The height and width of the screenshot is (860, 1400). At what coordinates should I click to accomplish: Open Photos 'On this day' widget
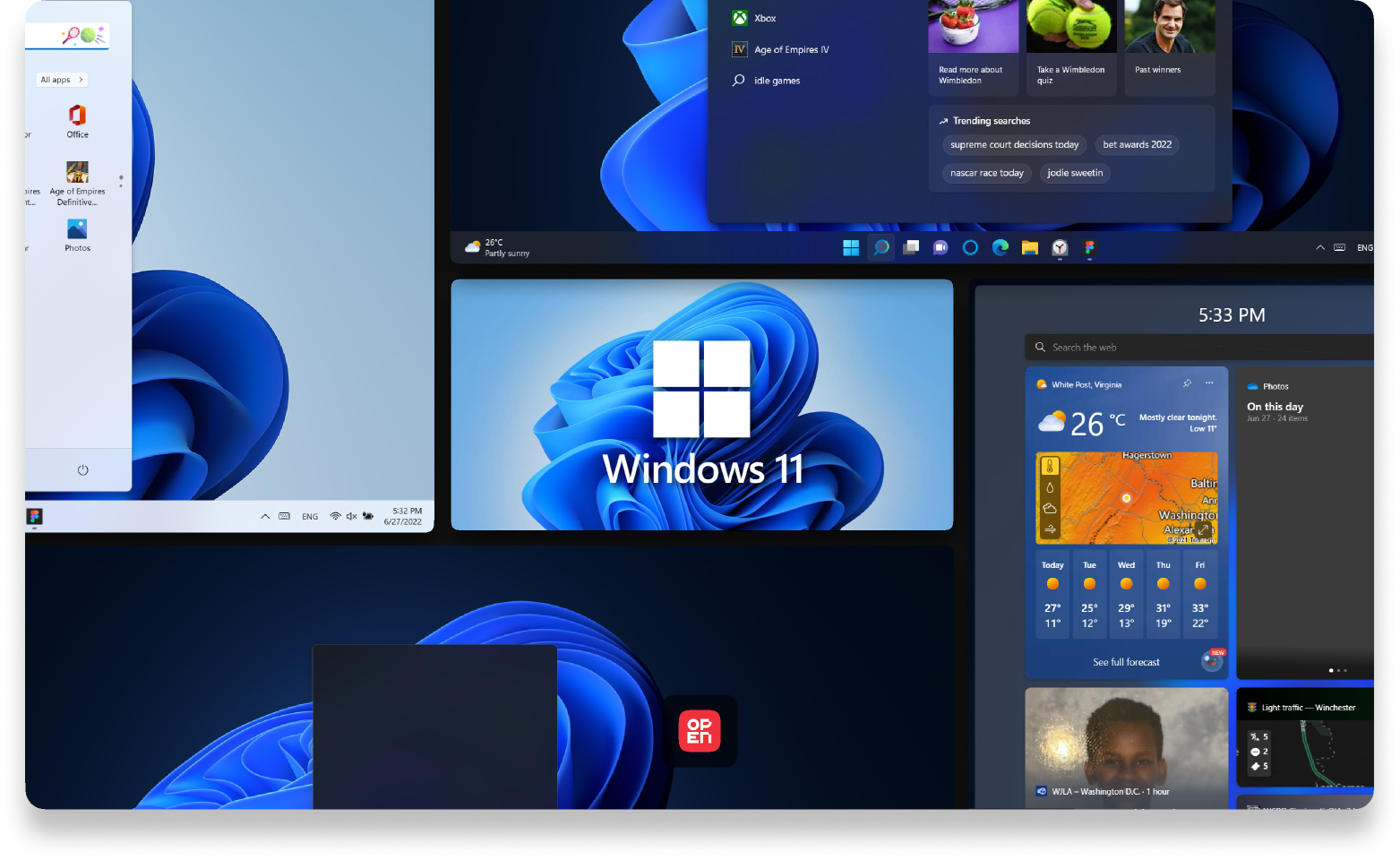click(1306, 522)
